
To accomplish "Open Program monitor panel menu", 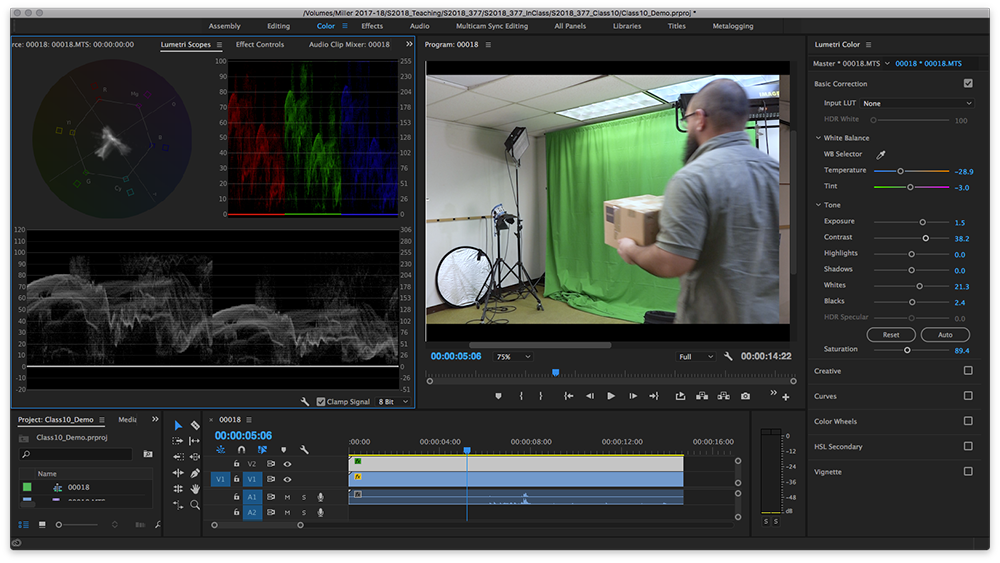I will point(488,45).
